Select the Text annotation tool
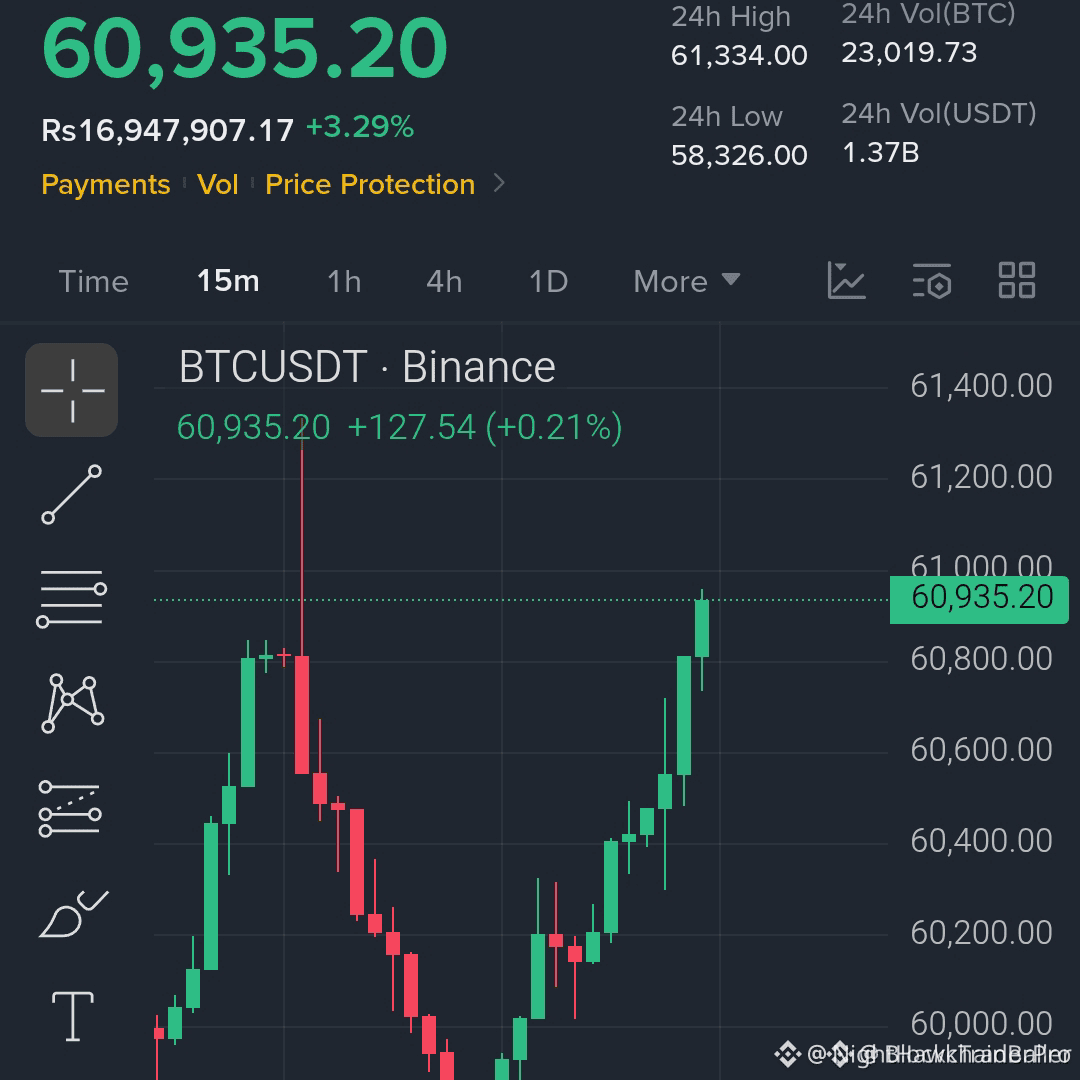 coord(73,1017)
